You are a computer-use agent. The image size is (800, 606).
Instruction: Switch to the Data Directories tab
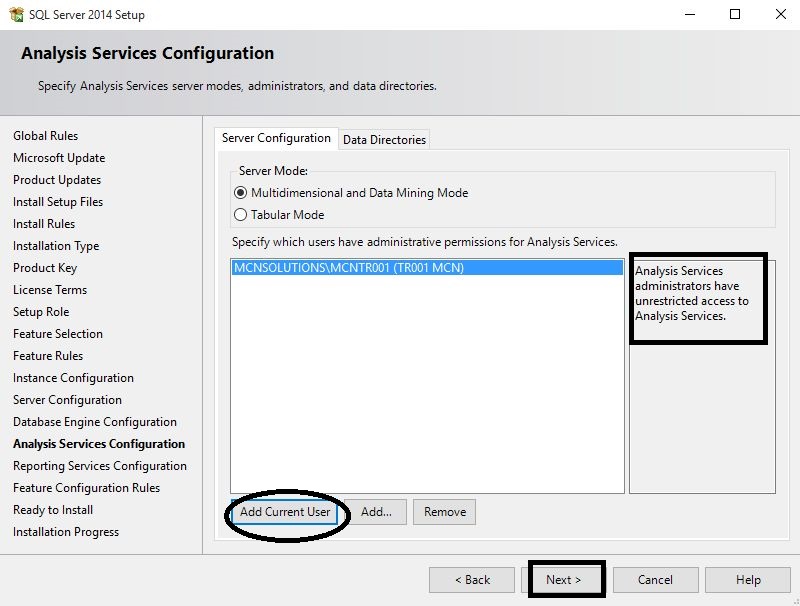click(x=384, y=139)
